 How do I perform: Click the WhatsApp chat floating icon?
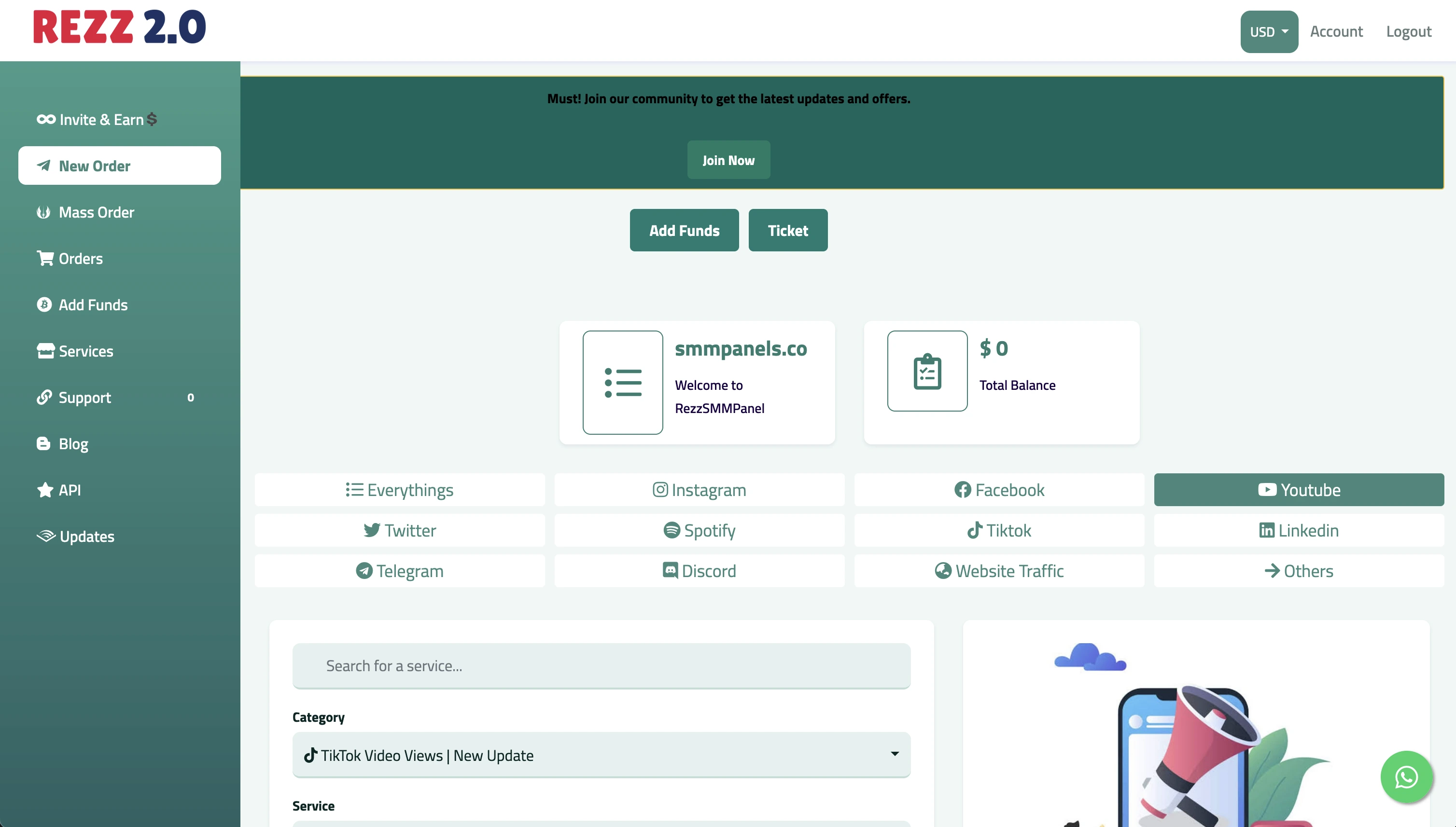point(1406,776)
